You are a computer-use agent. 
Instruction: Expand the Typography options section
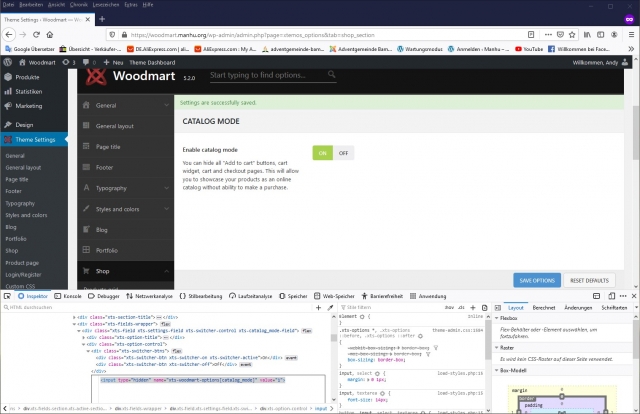point(125,188)
